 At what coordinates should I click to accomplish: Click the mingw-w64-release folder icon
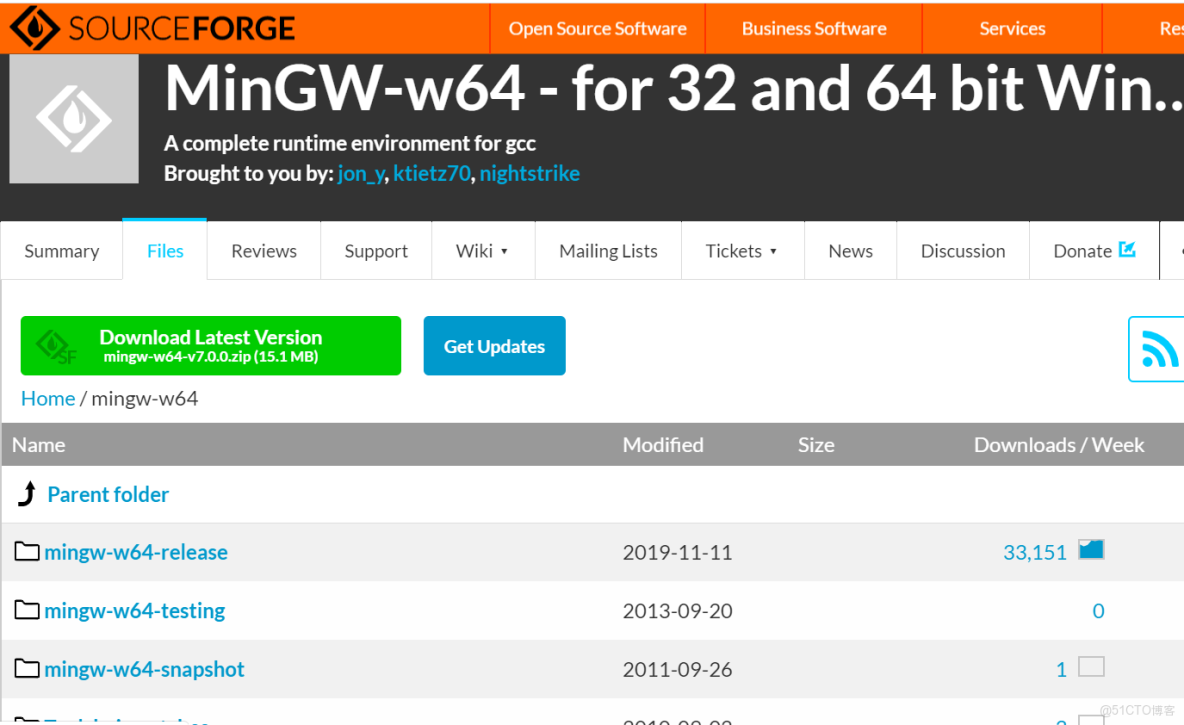[x=27, y=552]
